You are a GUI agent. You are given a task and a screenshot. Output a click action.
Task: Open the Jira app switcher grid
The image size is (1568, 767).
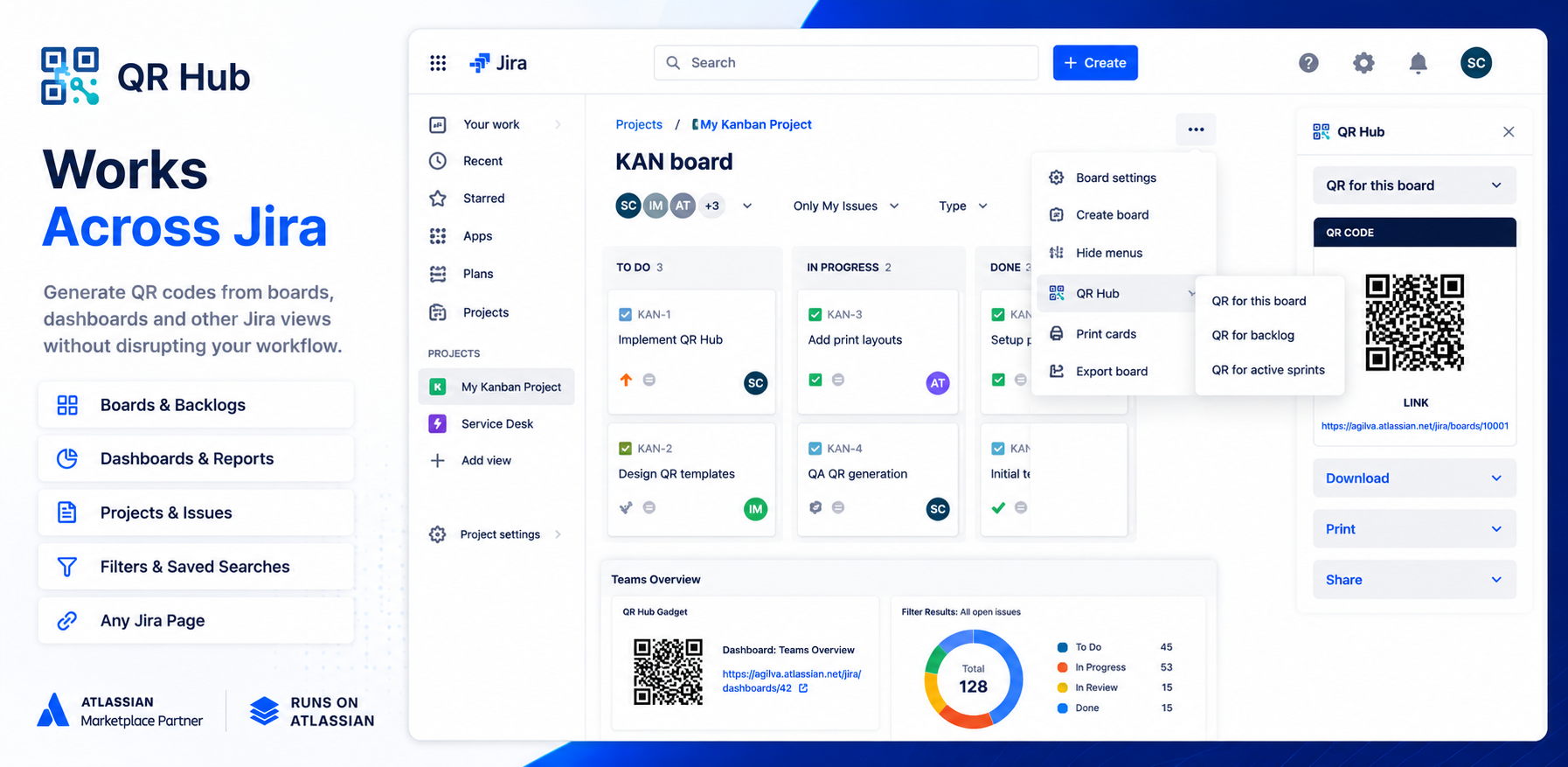(x=438, y=63)
